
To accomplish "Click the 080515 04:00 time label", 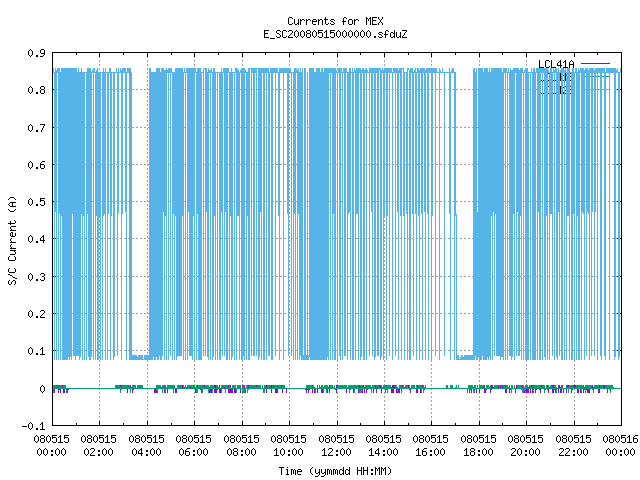I will pyautogui.click(x=146, y=446).
